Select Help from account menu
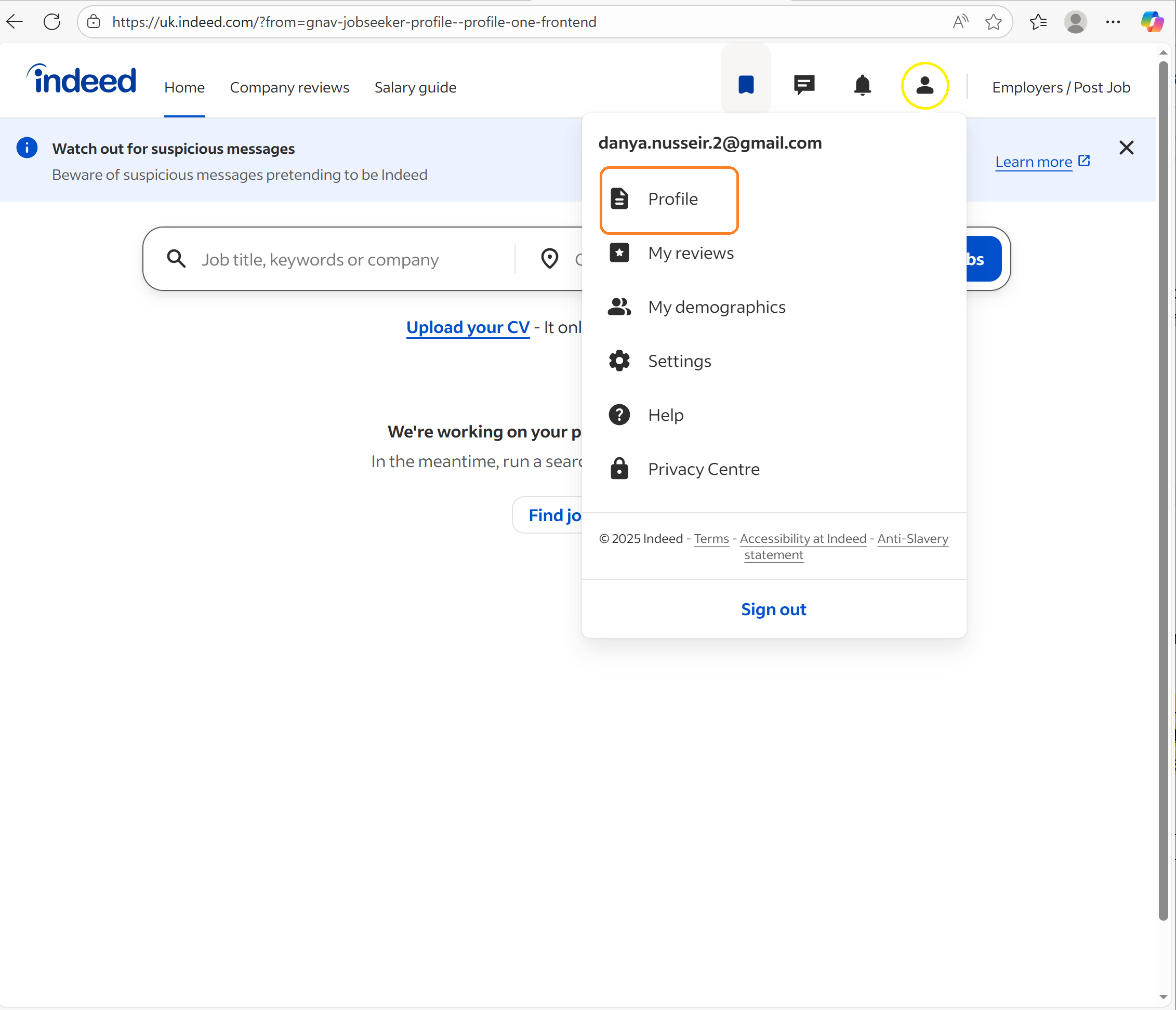Viewport: 1176px width, 1010px height. coord(774,415)
